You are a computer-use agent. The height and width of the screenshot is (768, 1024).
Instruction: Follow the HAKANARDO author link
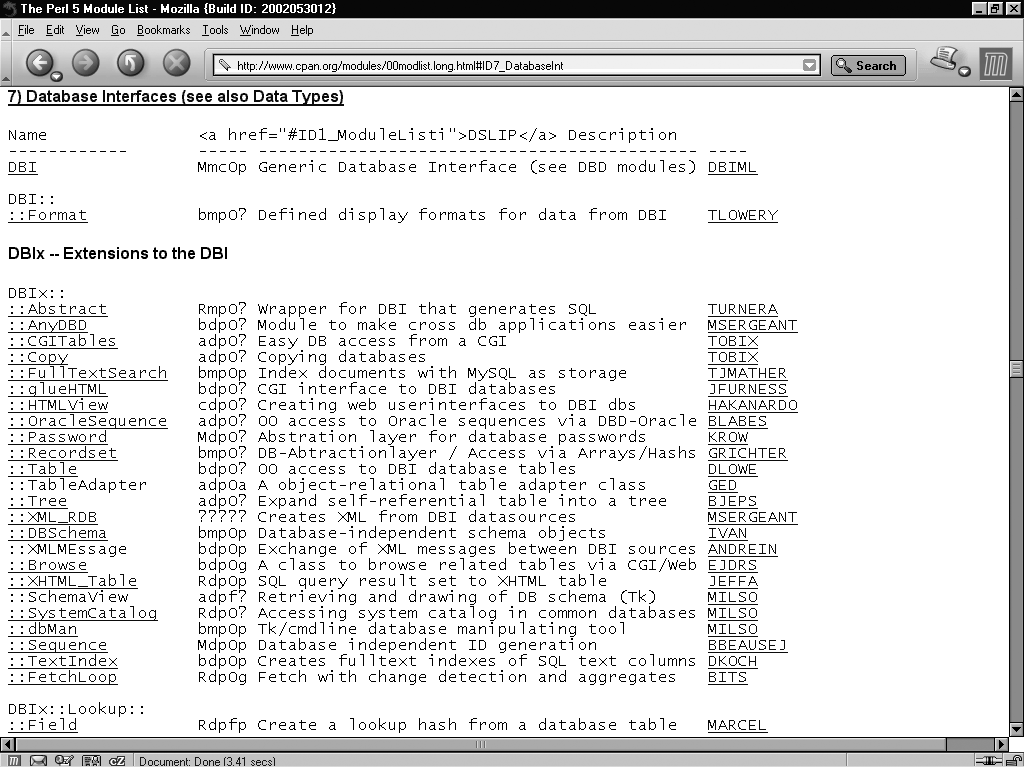click(752, 406)
